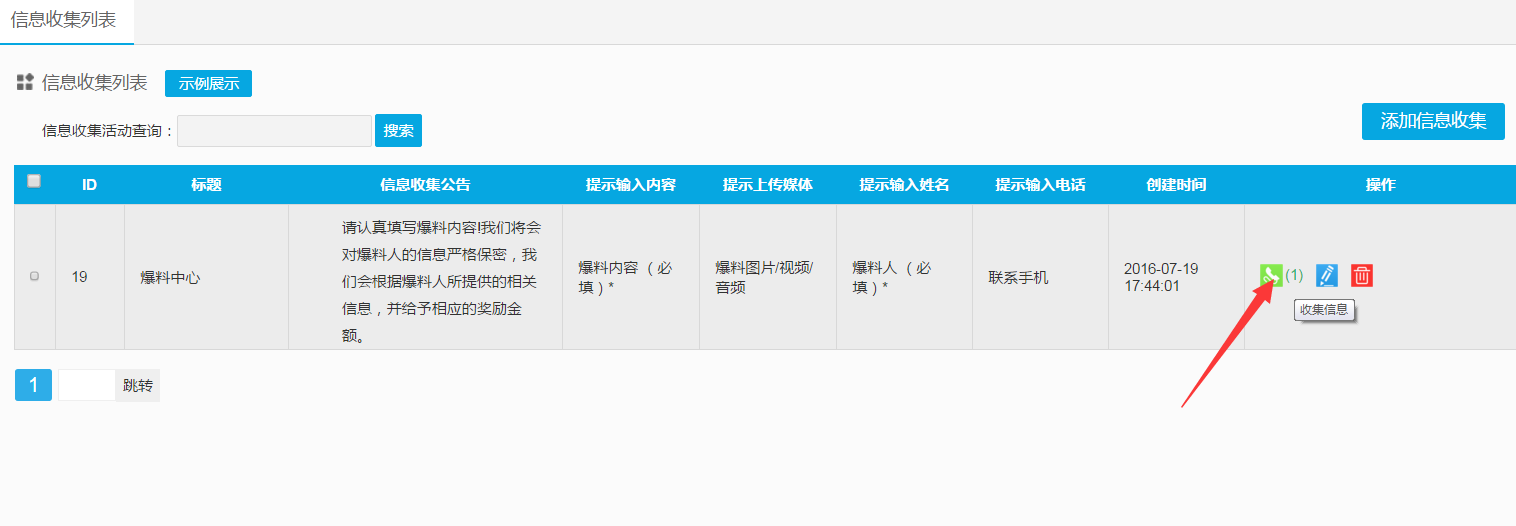Click the green 收集信息 icon
1516x526 pixels.
pyautogui.click(x=1270, y=275)
